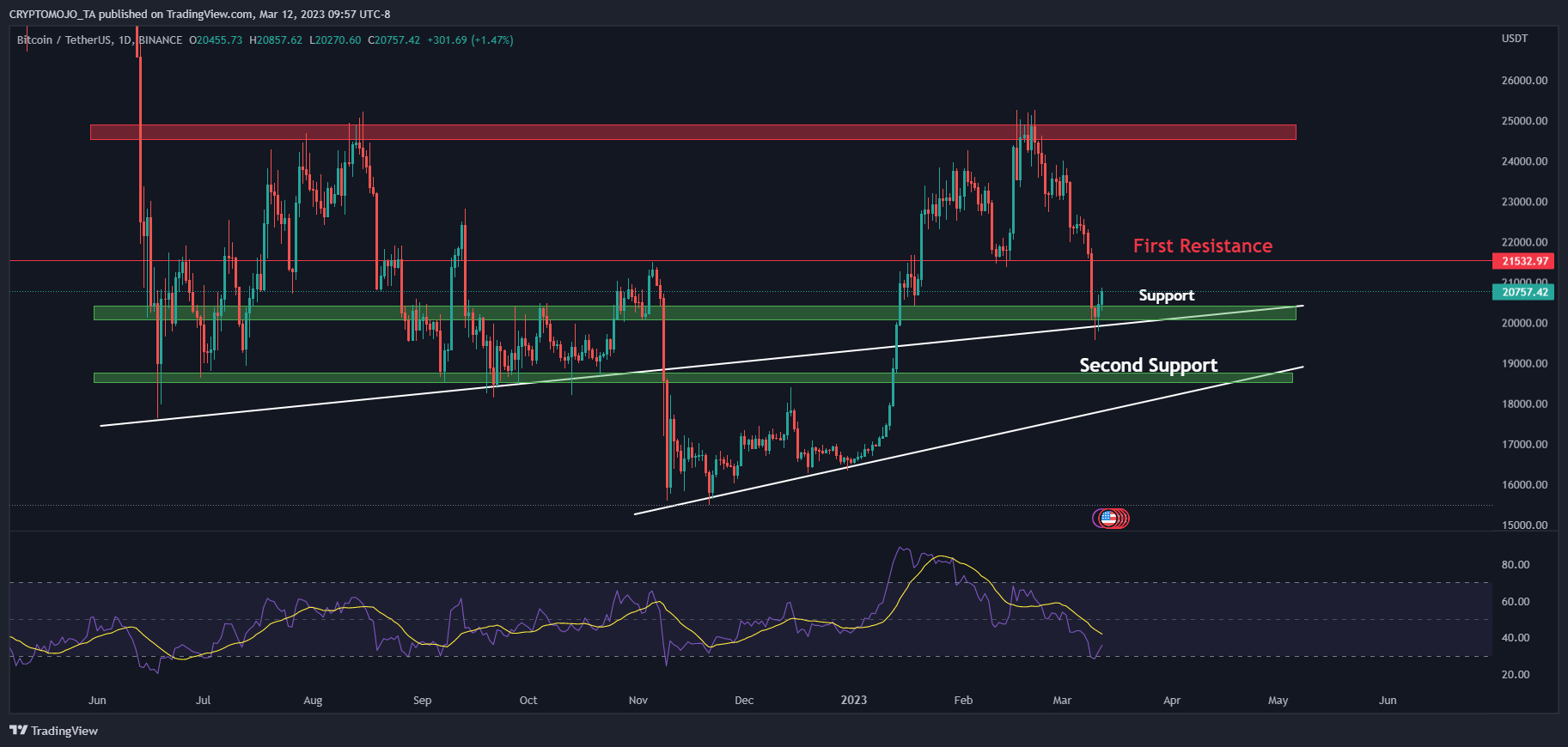The height and width of the screenshot is (747, 1568).
Task: Click the open value O20455.73
Action: tap(216, 40)
